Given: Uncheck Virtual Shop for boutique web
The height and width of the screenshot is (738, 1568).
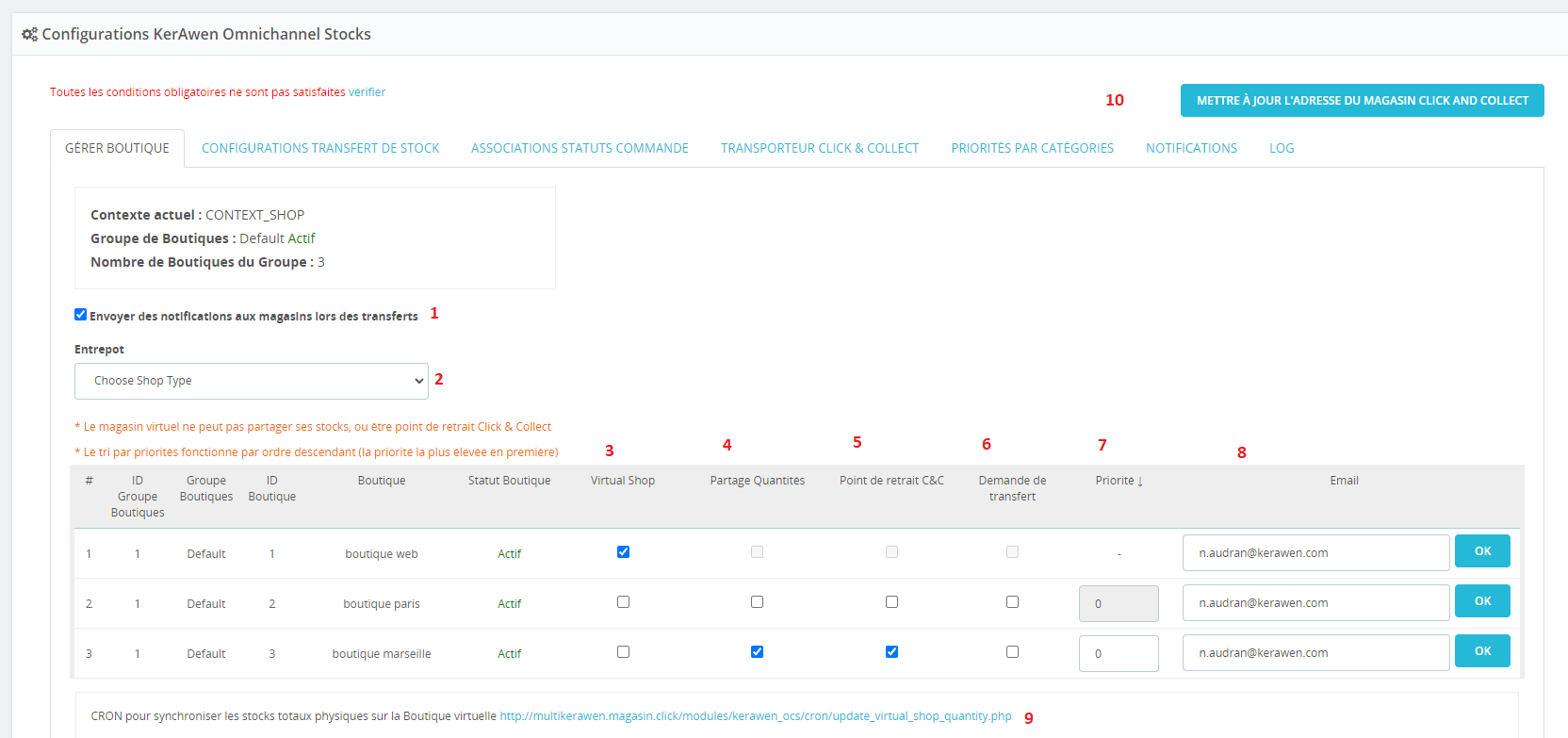Looking at the screenshot, I should click(x=623, y=552).
